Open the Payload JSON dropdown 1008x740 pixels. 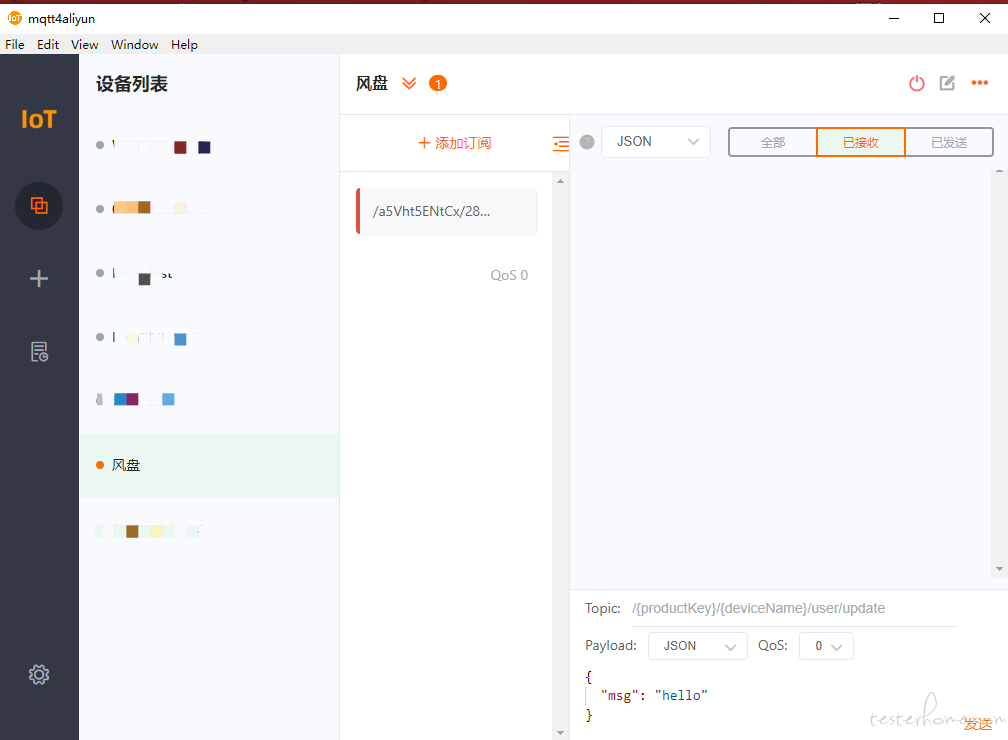pos(698,646)
